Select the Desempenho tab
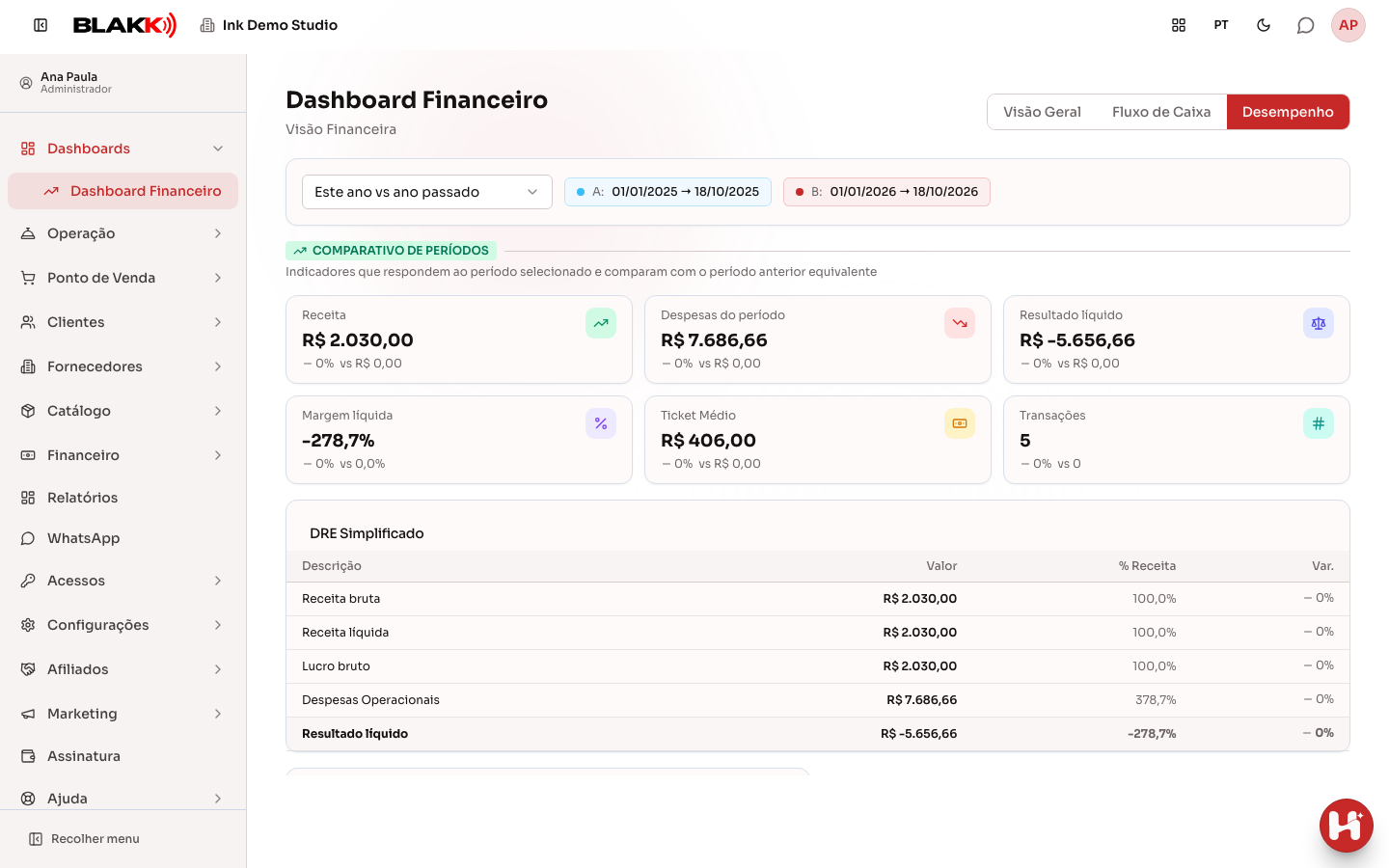Viewport: 1389px width, 868px height. point(1288,112)
